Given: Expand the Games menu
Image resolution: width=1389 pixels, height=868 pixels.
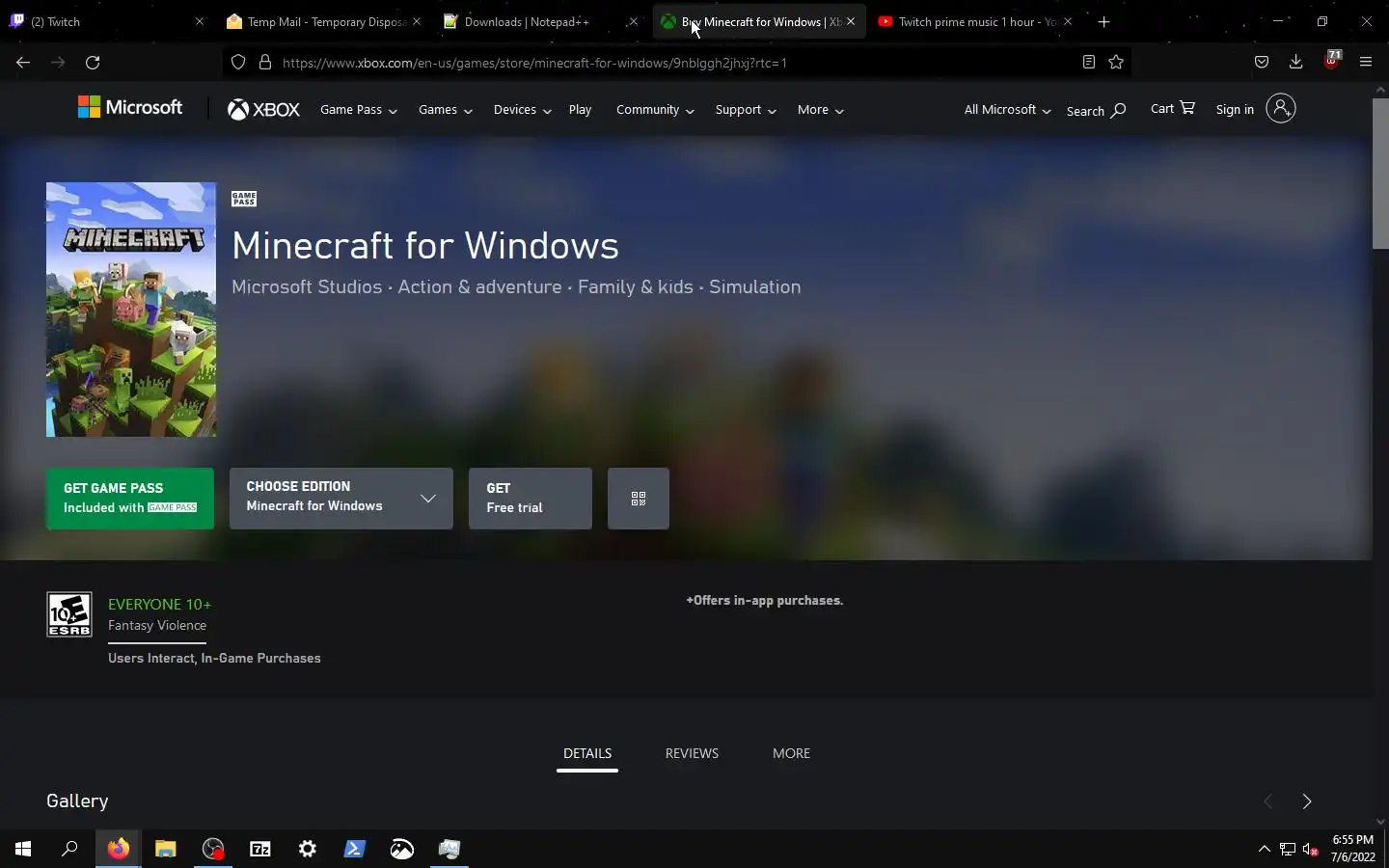Looking at the screenshot, I should 446,110.
